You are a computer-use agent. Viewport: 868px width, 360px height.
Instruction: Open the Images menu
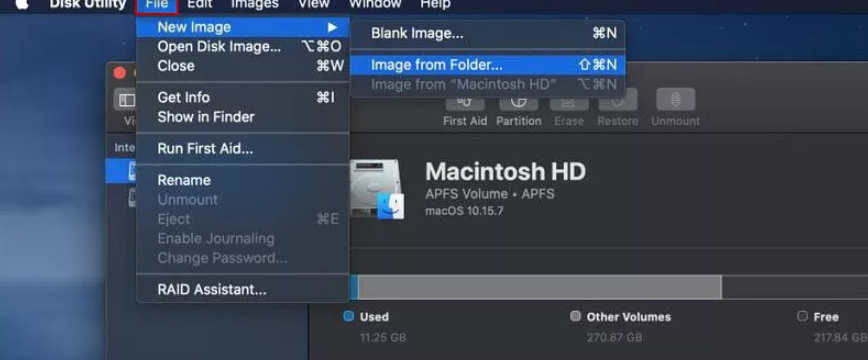[x=255, y=4]
